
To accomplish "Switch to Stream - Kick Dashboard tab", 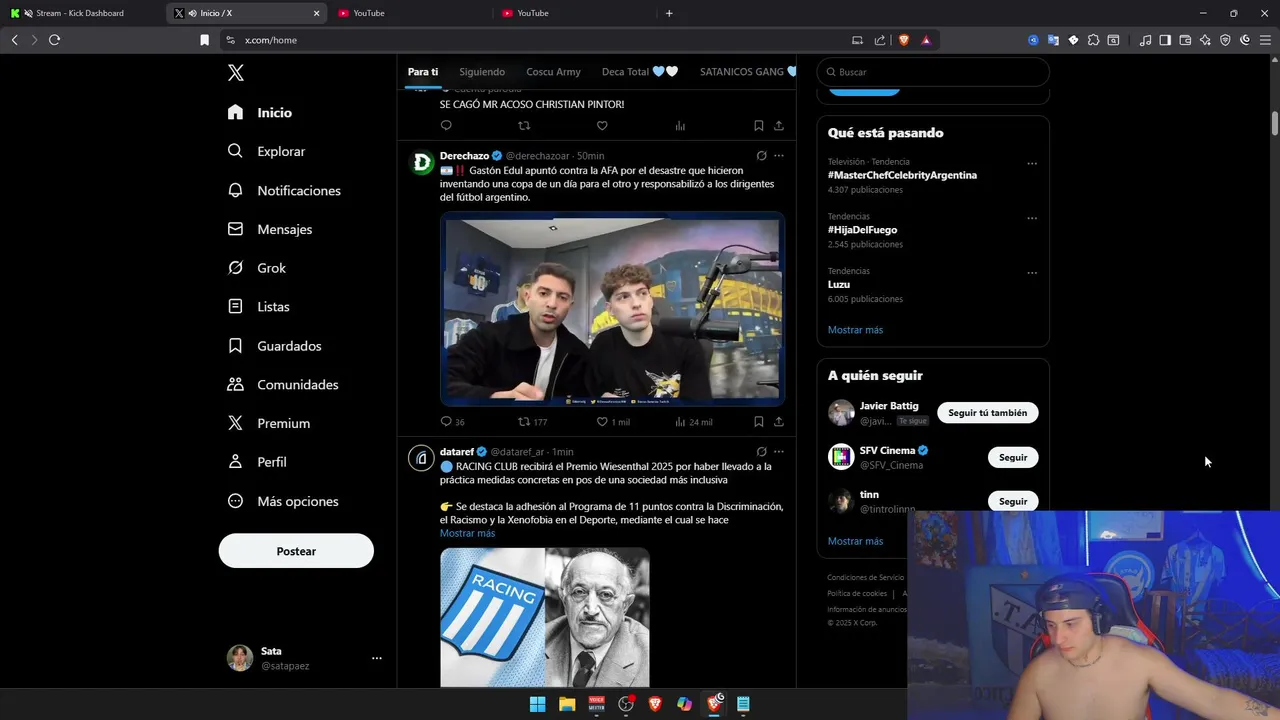I will pyautogui.click(x=80, y=13).
